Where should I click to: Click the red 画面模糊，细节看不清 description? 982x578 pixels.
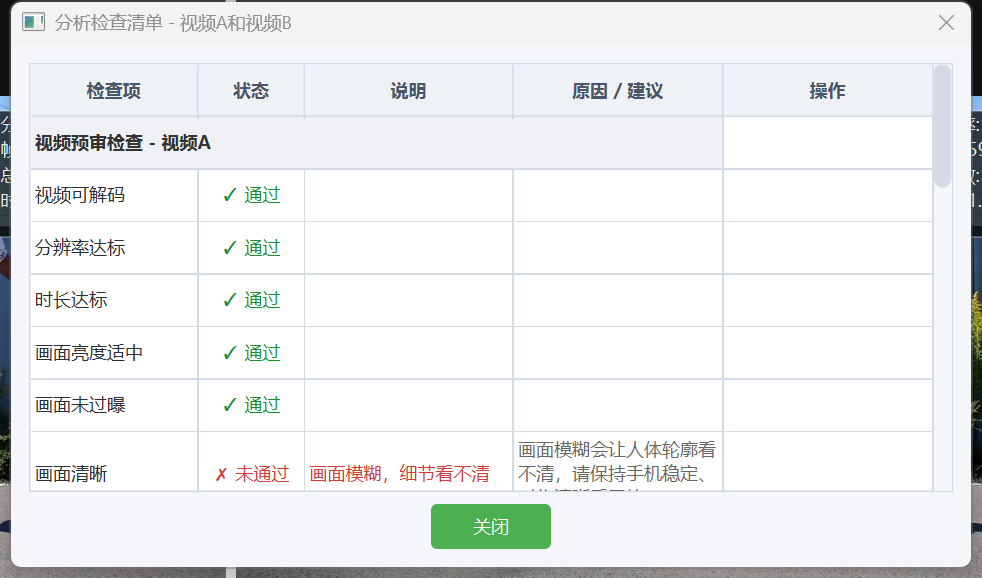(x=400, y=474)
